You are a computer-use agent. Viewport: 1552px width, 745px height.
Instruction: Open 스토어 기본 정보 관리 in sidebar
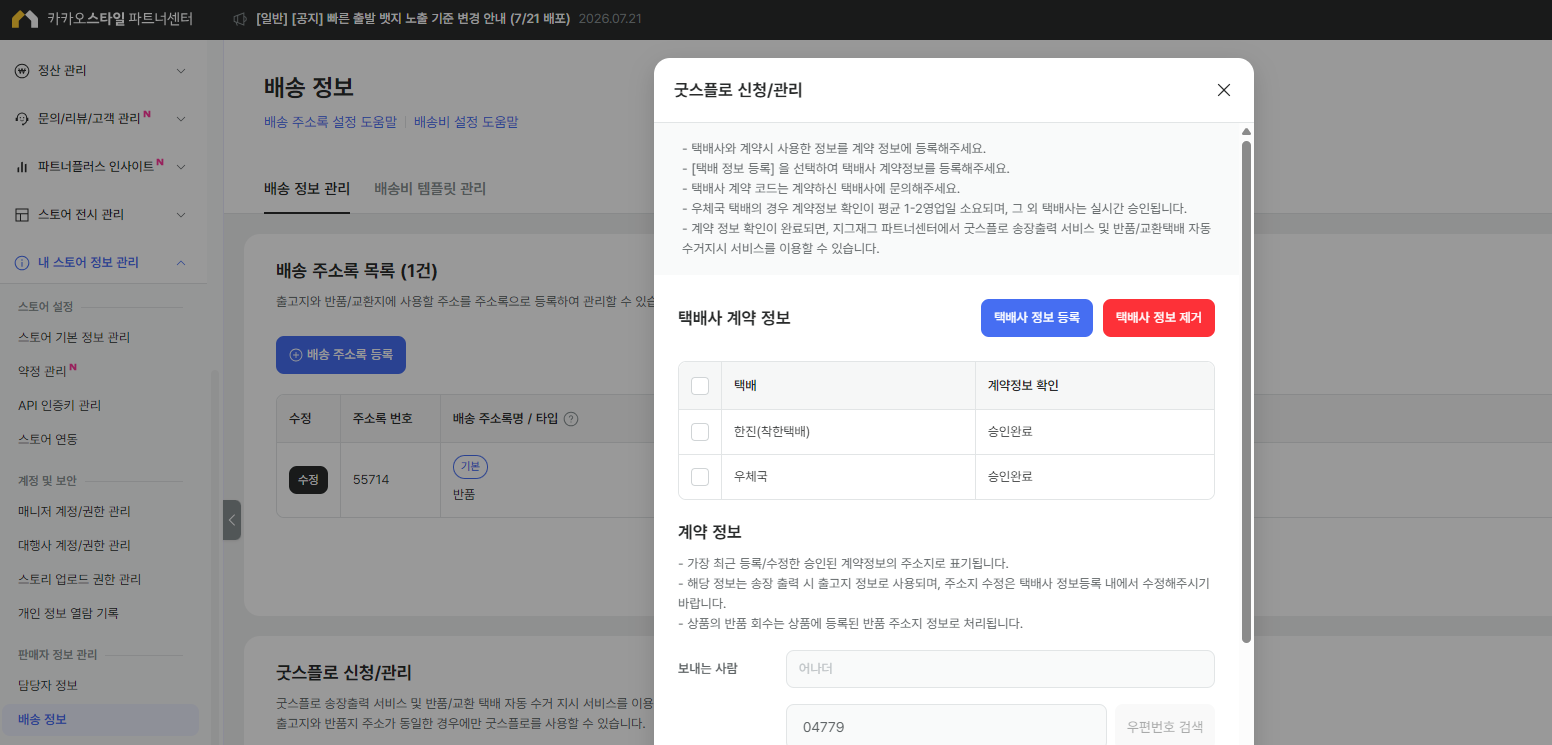pyautogui.click(x=74, y=338)
